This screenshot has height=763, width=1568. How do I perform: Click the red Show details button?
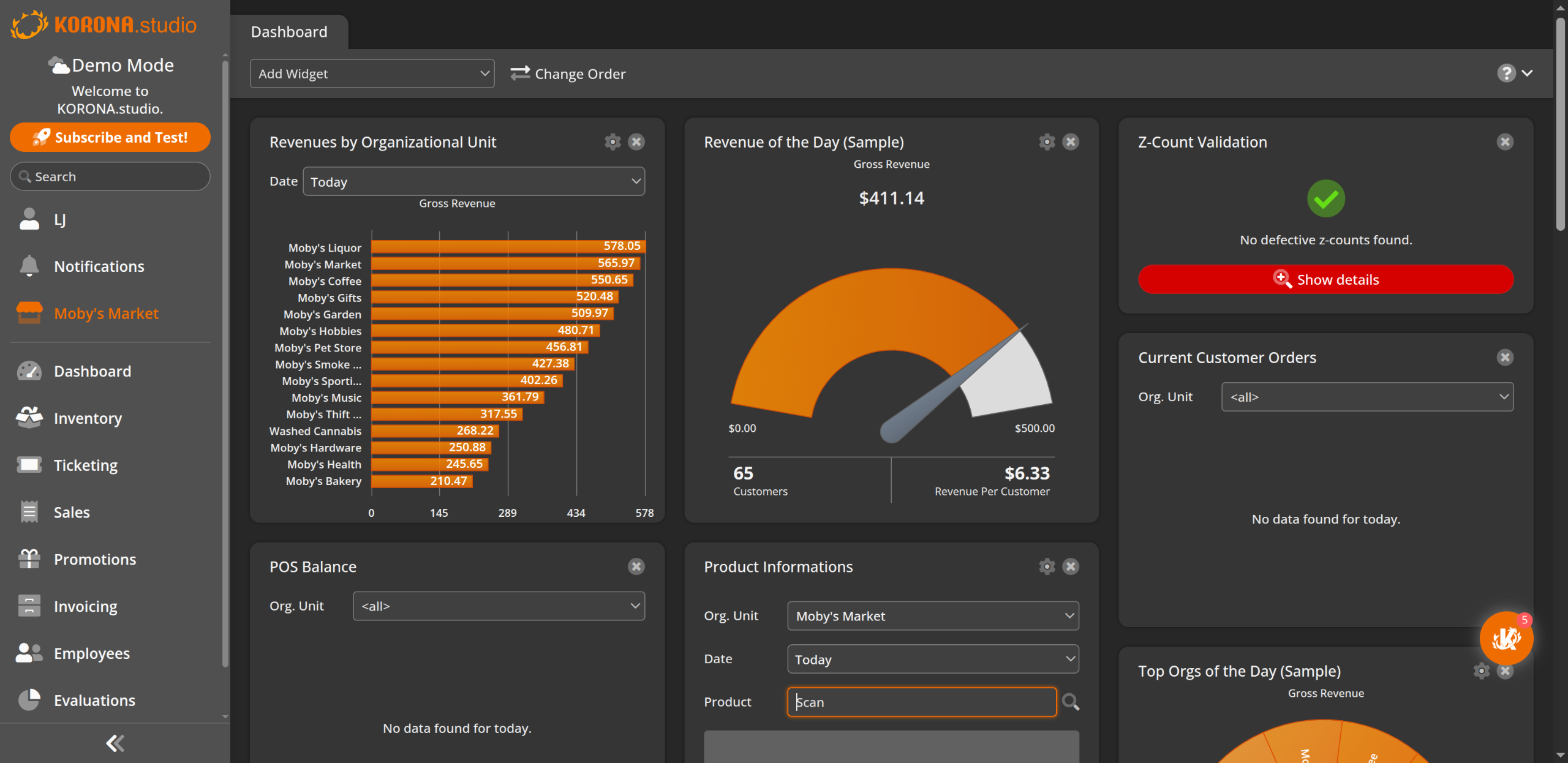point(1325,280)
